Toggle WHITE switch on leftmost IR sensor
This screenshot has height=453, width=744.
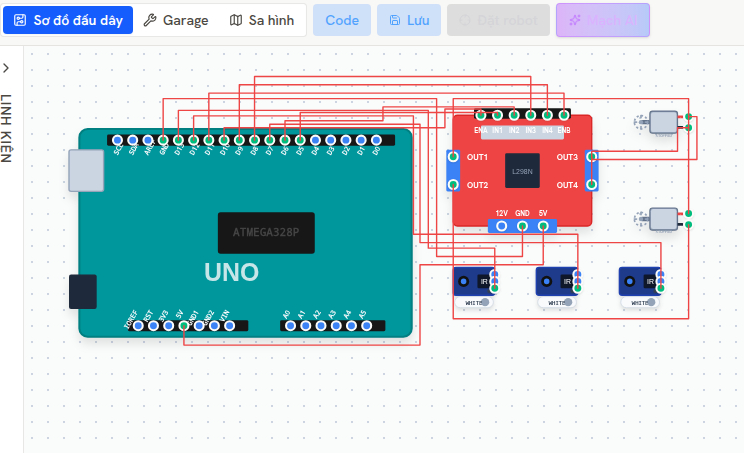pos(474,302)
